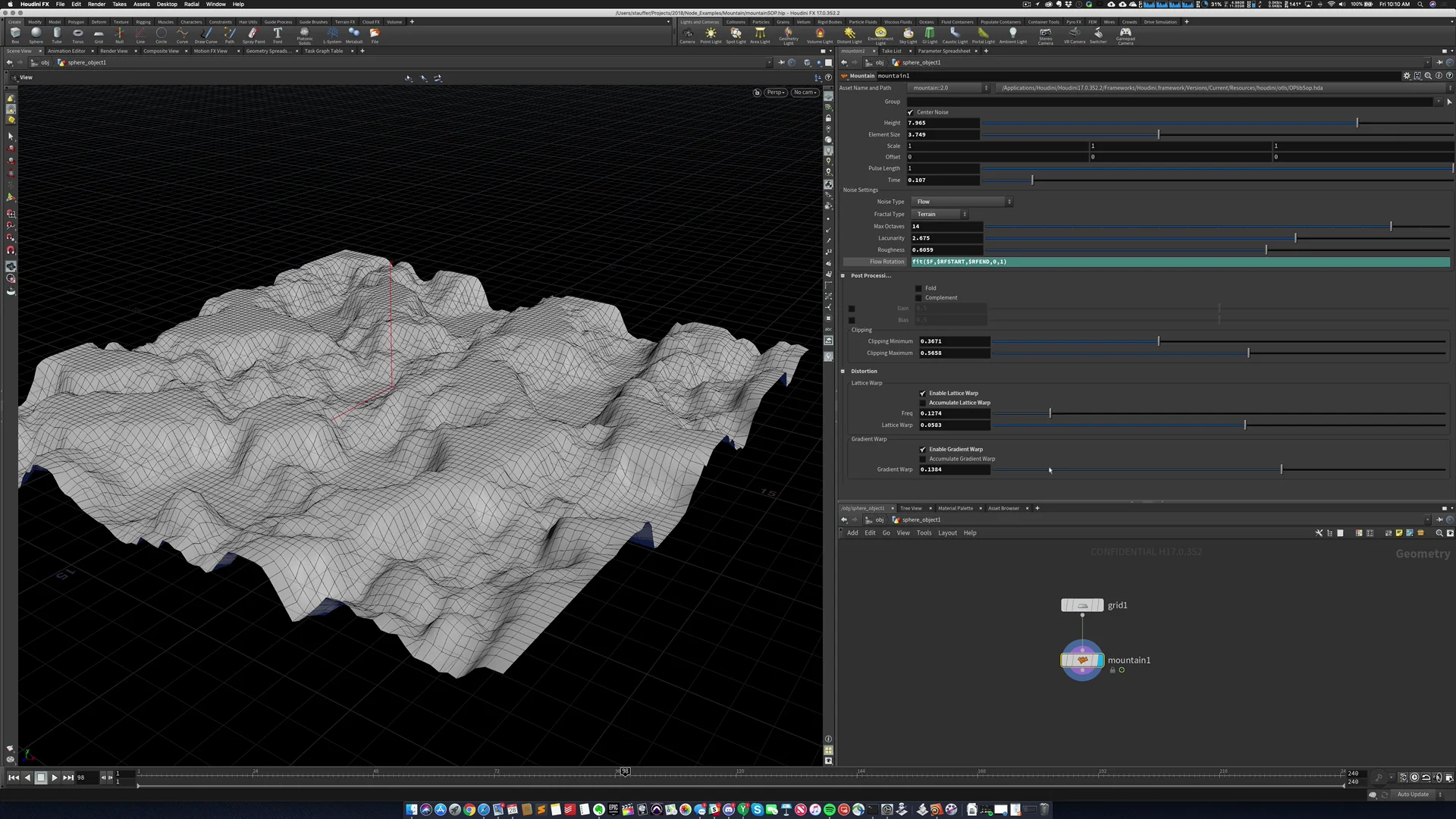Image resolution: width=1456 pixels, height=819 pixels.
Task: Select the mountain1 node in the network
Action: [1082, 660]
